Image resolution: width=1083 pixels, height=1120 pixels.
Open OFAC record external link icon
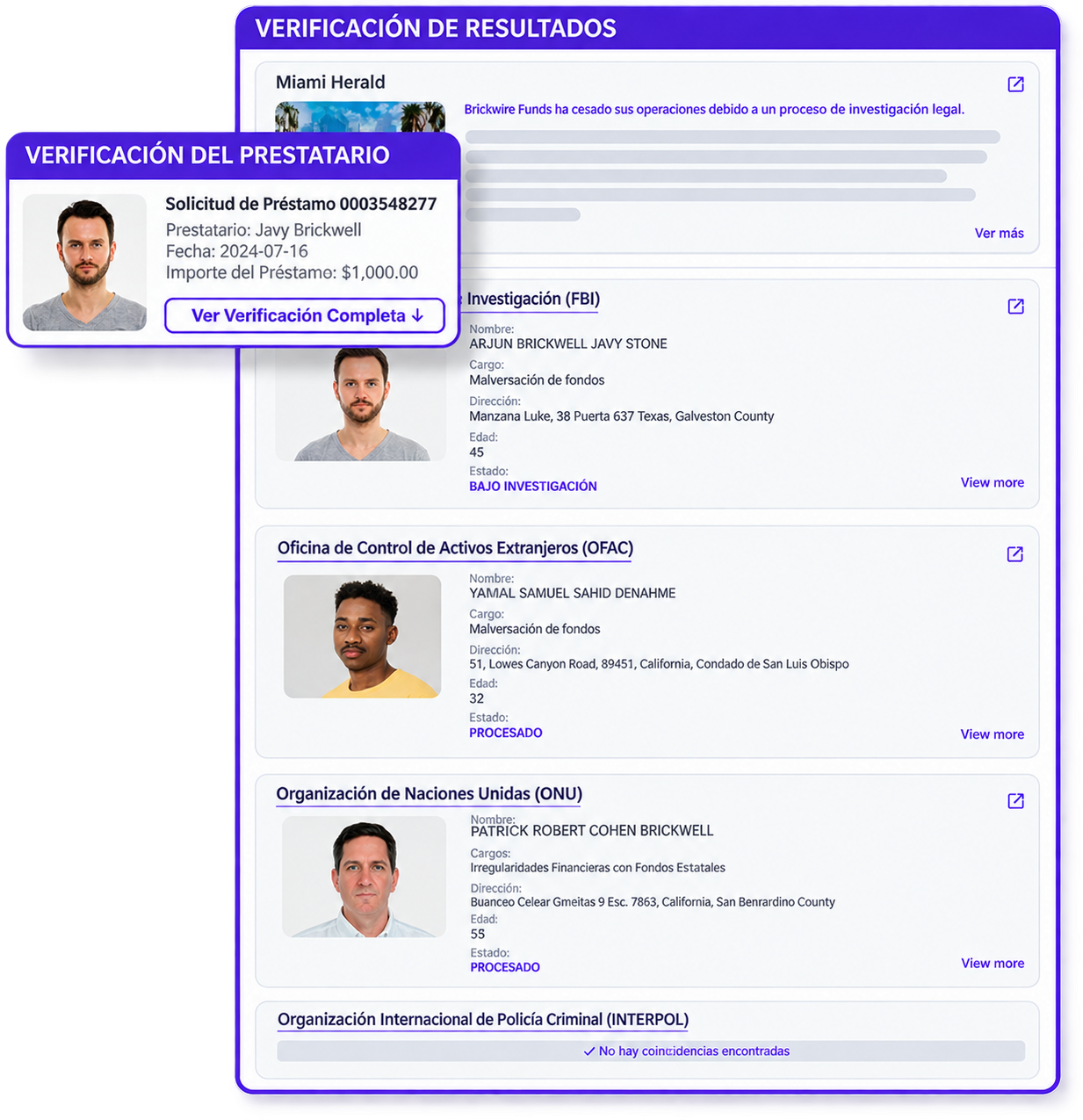pyautogui.click(x=1014, y=554)
